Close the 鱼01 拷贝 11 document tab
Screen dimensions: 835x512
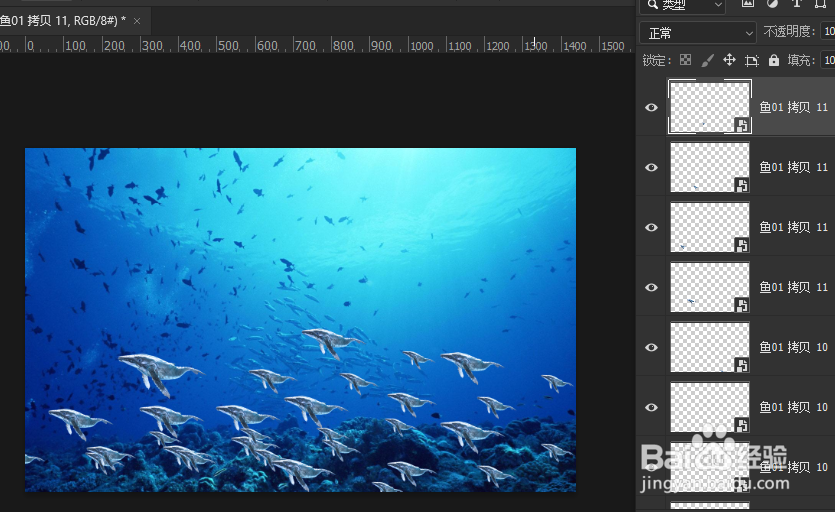point(137,21)
